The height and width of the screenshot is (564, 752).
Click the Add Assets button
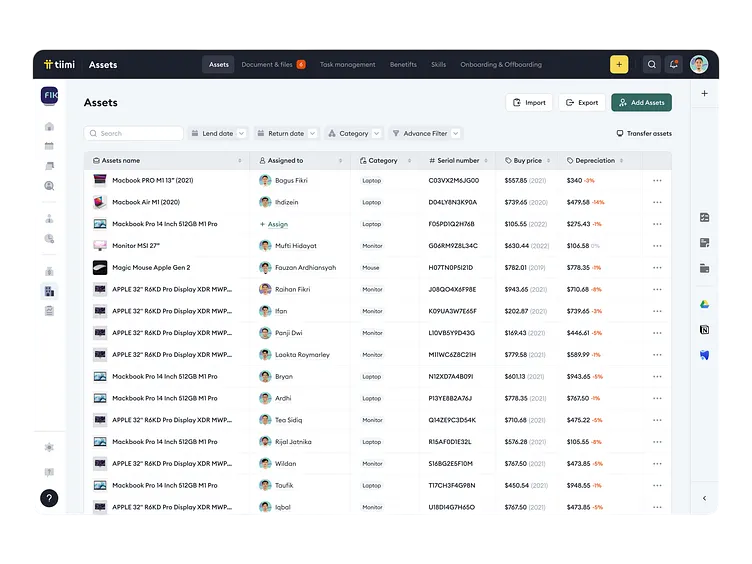pyautogui.click(x=641, y=102)
